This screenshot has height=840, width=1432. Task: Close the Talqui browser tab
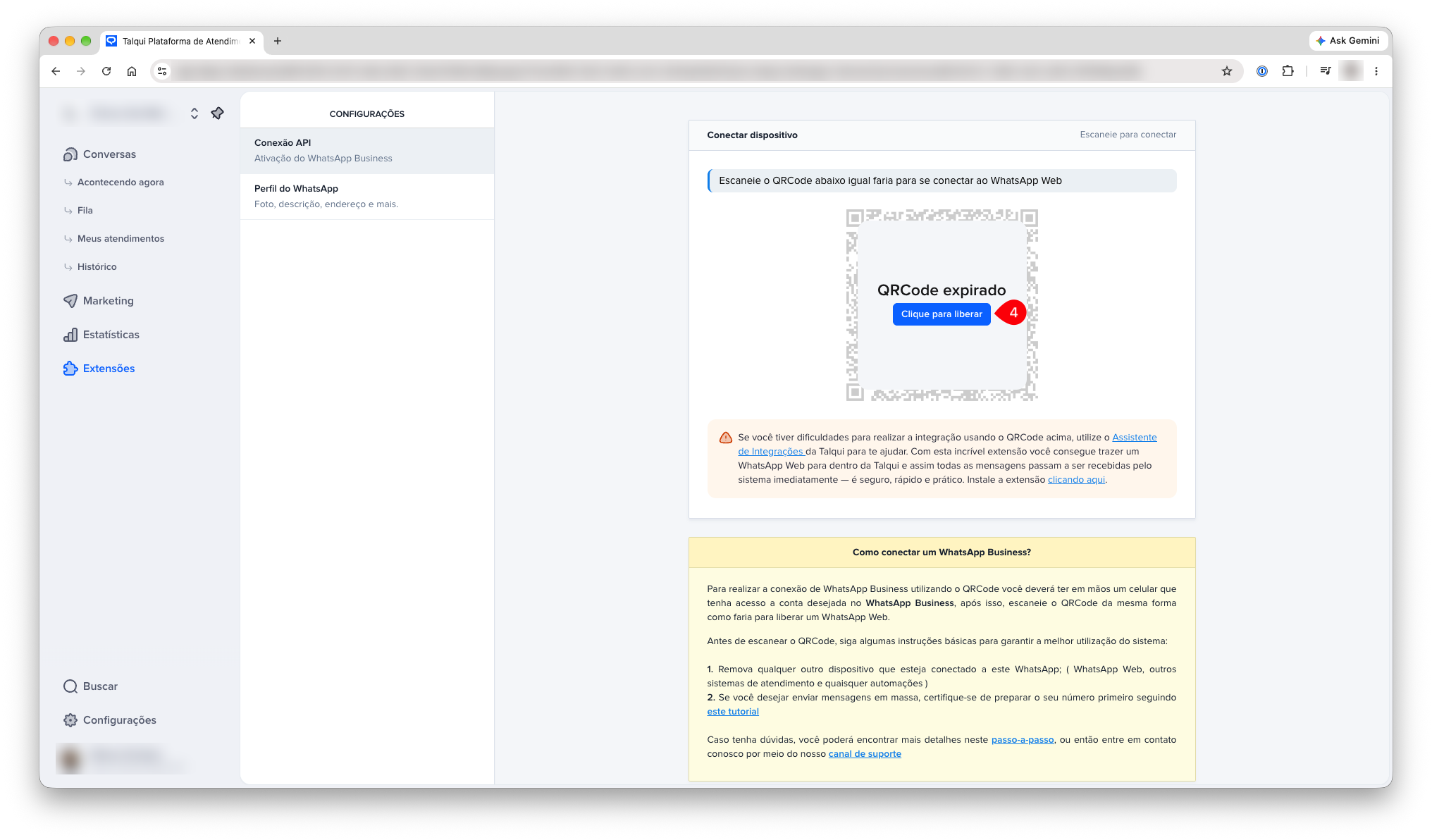(252, 41)
